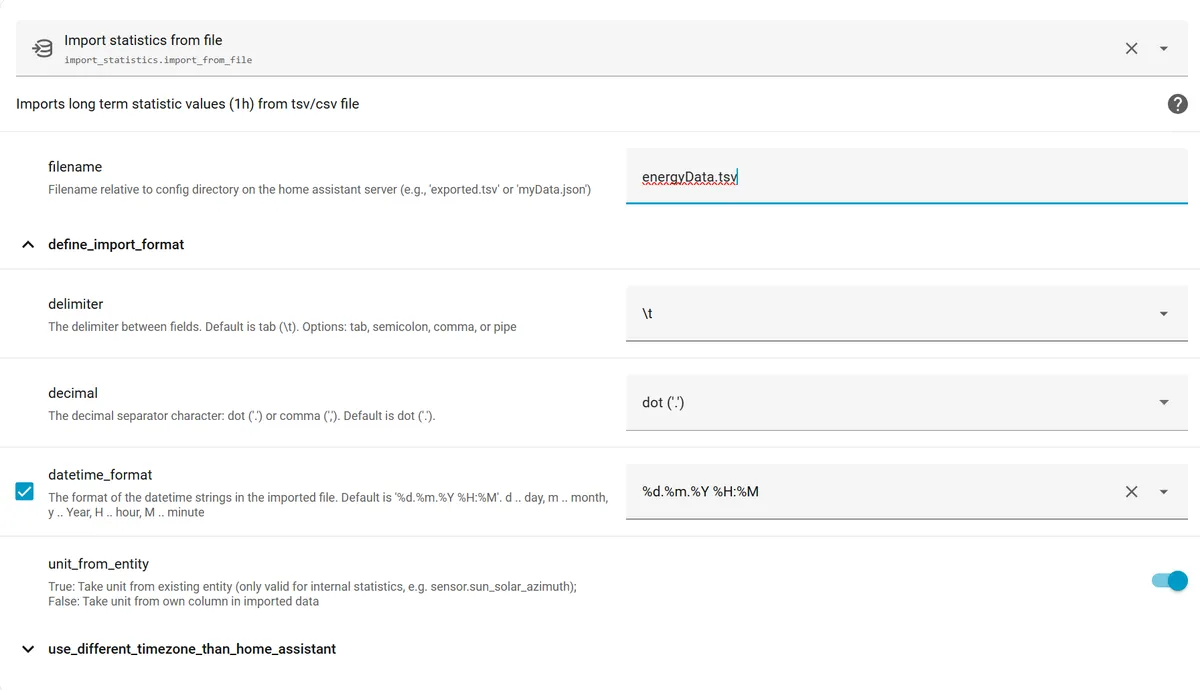Expand use_different_timezone_than_home_assistant section
1200x690 pixels.
(x=28, y=649)
